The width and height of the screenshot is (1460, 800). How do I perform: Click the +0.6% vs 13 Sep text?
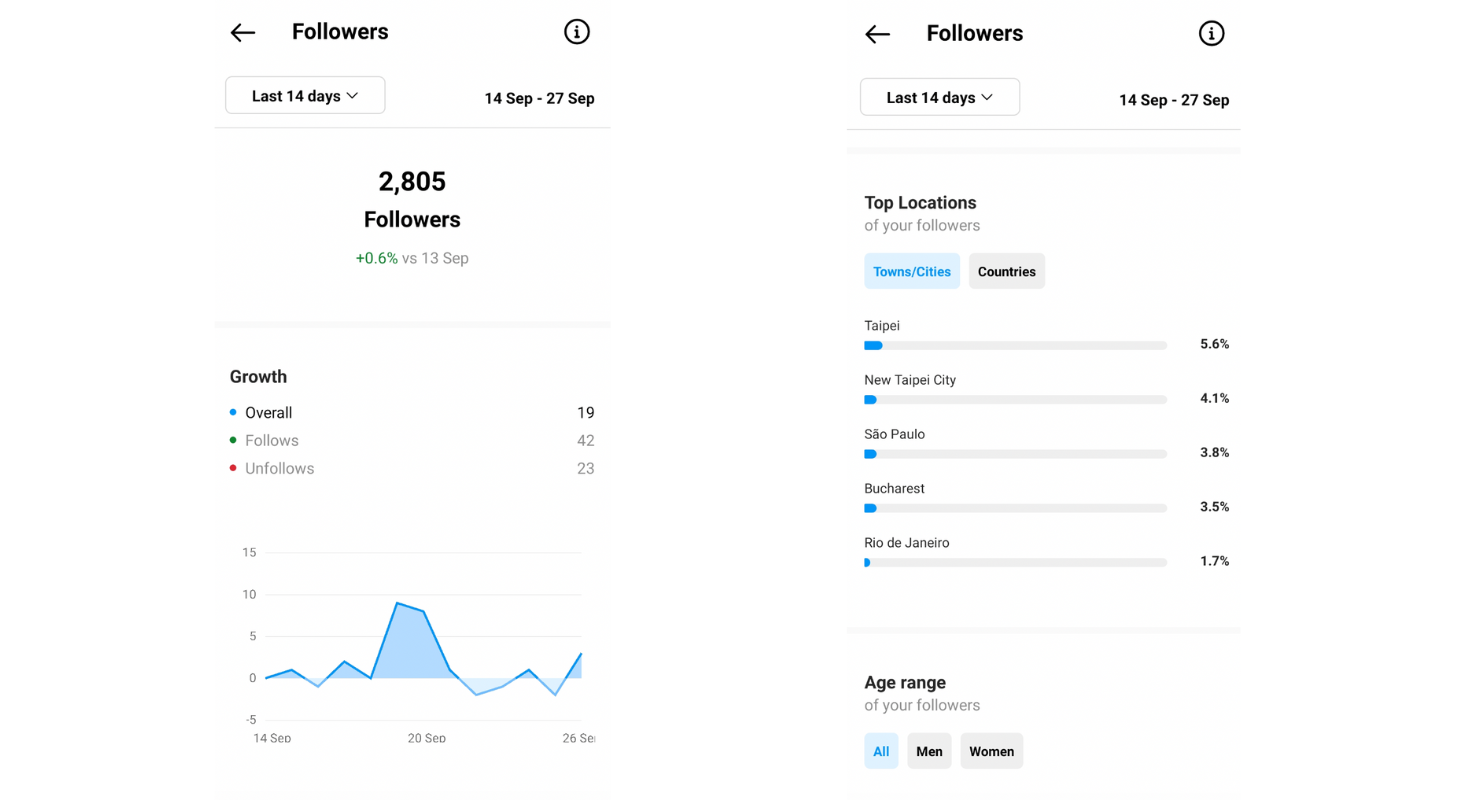412,258
